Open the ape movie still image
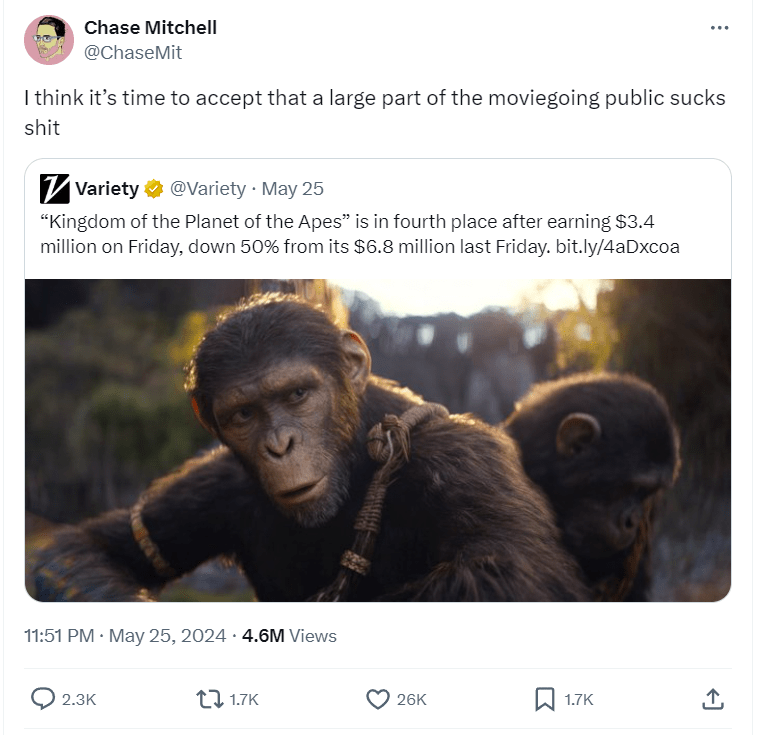Screen dimensions: 760x735 (378, 440)
